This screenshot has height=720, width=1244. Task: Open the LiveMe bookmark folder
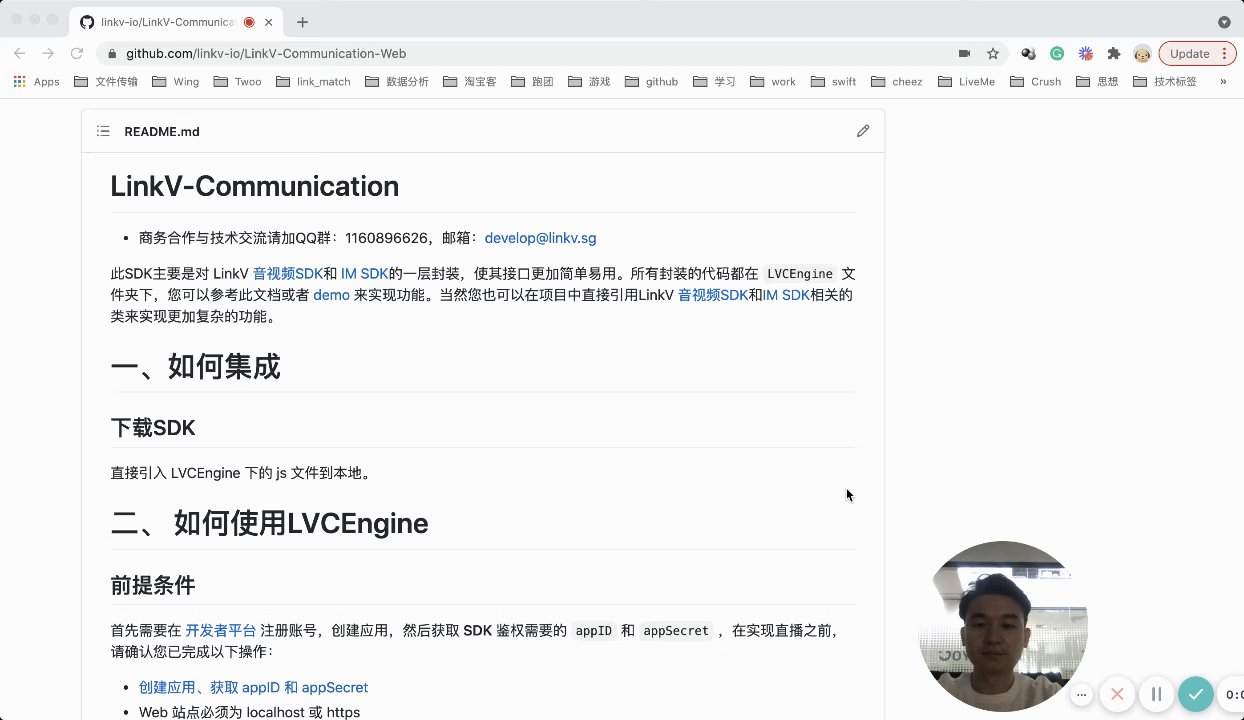966,82
